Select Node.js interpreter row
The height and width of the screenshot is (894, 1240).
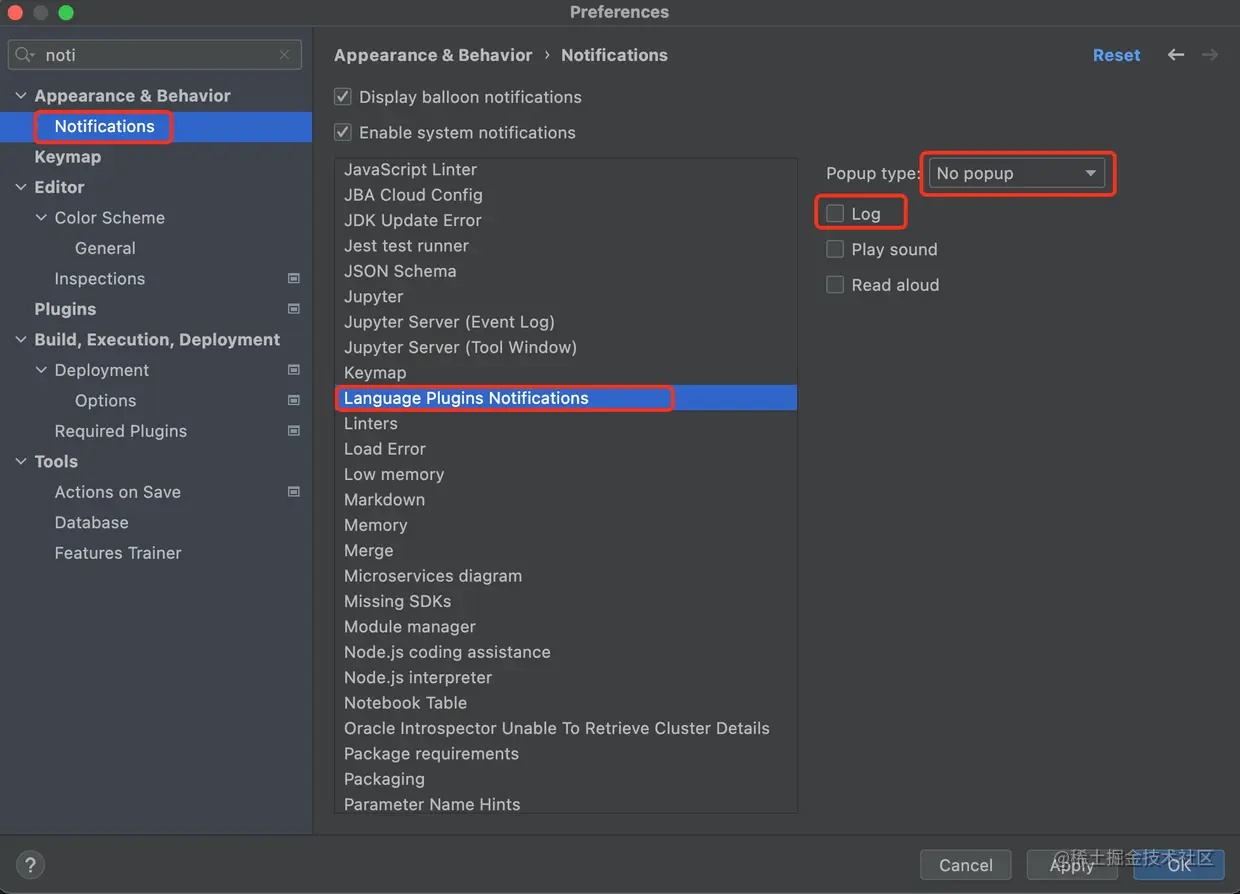tap(566, 678)
